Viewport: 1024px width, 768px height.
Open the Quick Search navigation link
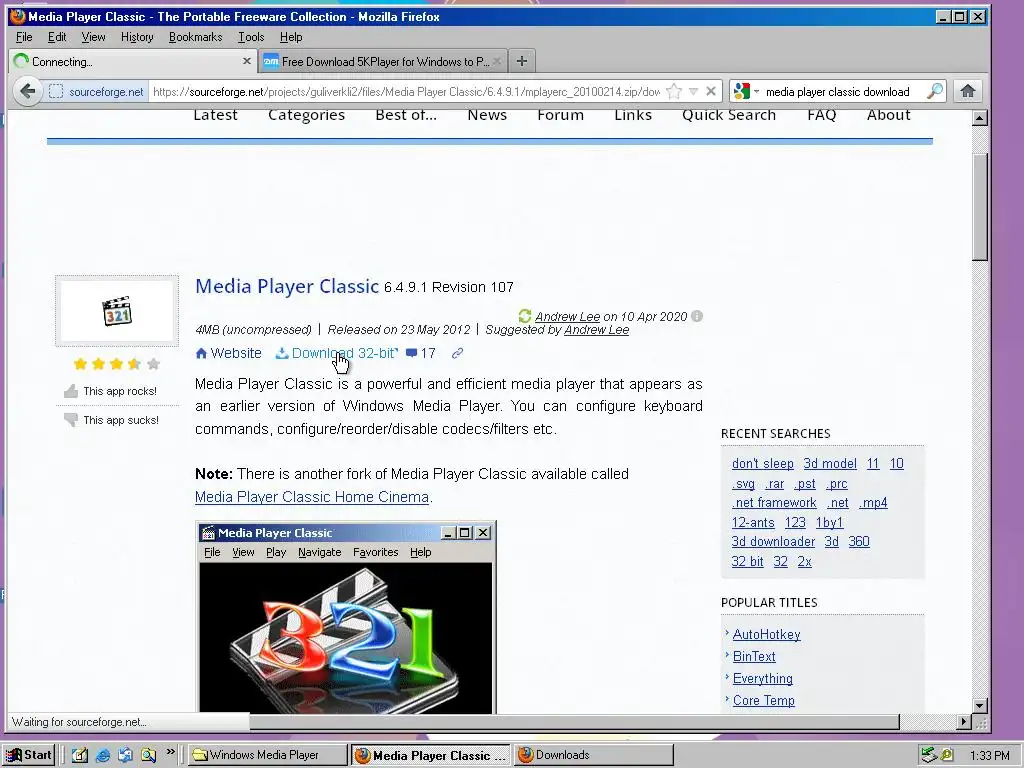click(x=729, y=115)
